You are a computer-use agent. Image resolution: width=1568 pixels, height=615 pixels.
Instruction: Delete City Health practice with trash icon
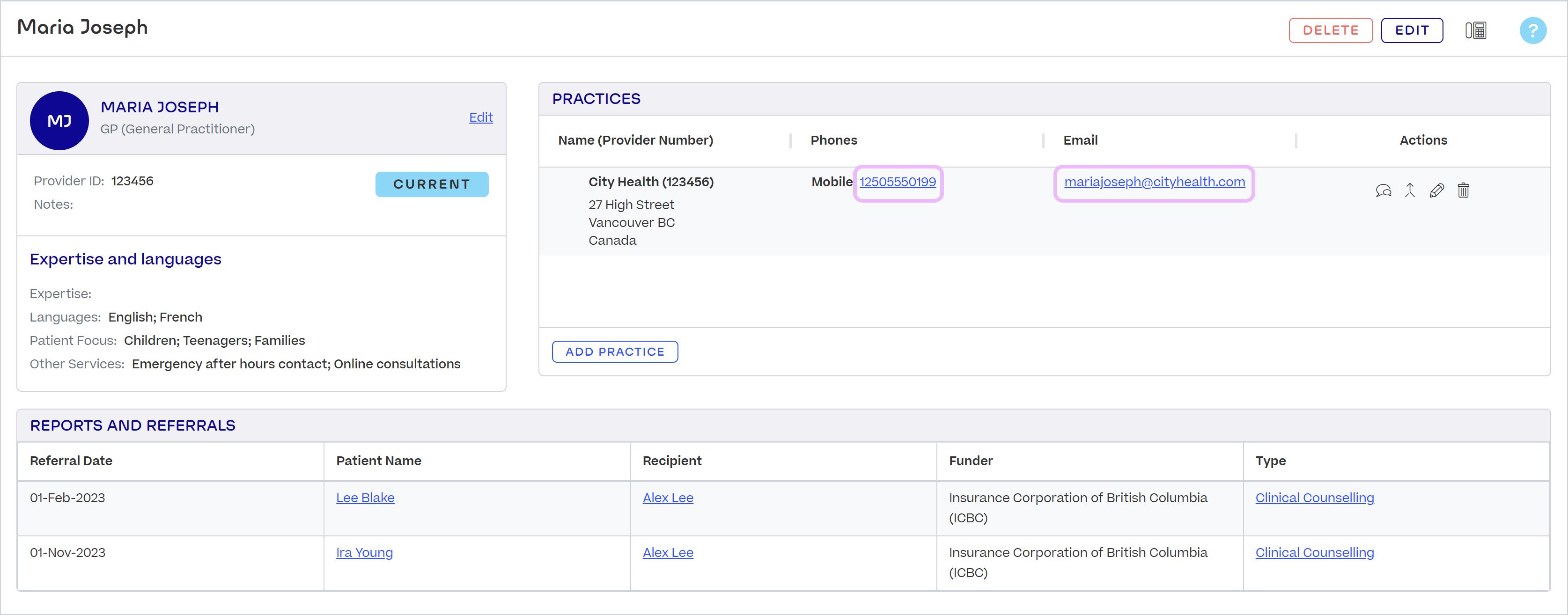tap(1463, 190)
